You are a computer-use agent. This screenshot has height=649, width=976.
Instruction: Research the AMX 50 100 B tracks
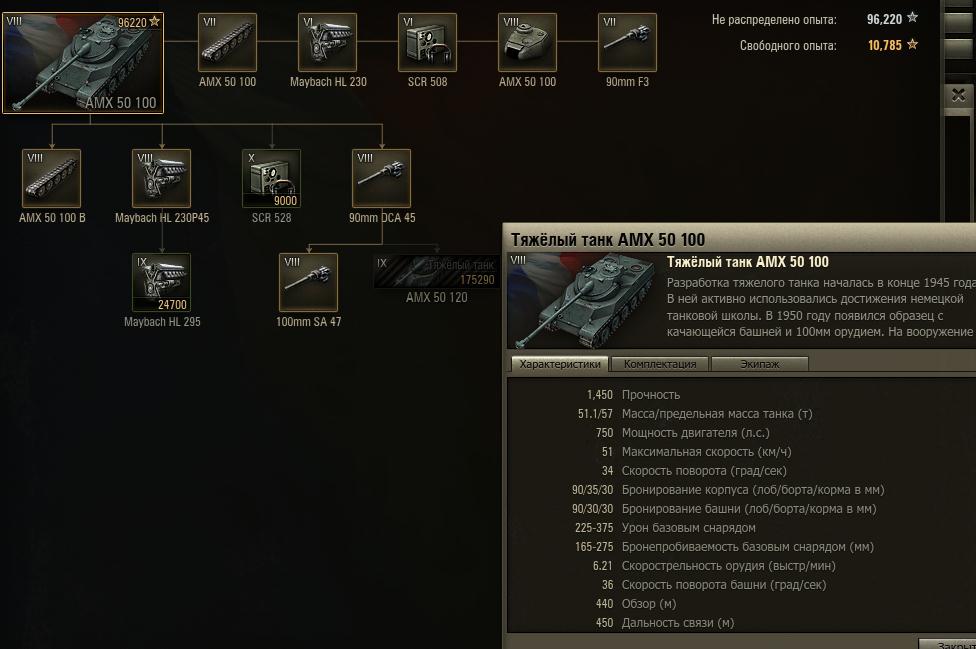point(52,178)
